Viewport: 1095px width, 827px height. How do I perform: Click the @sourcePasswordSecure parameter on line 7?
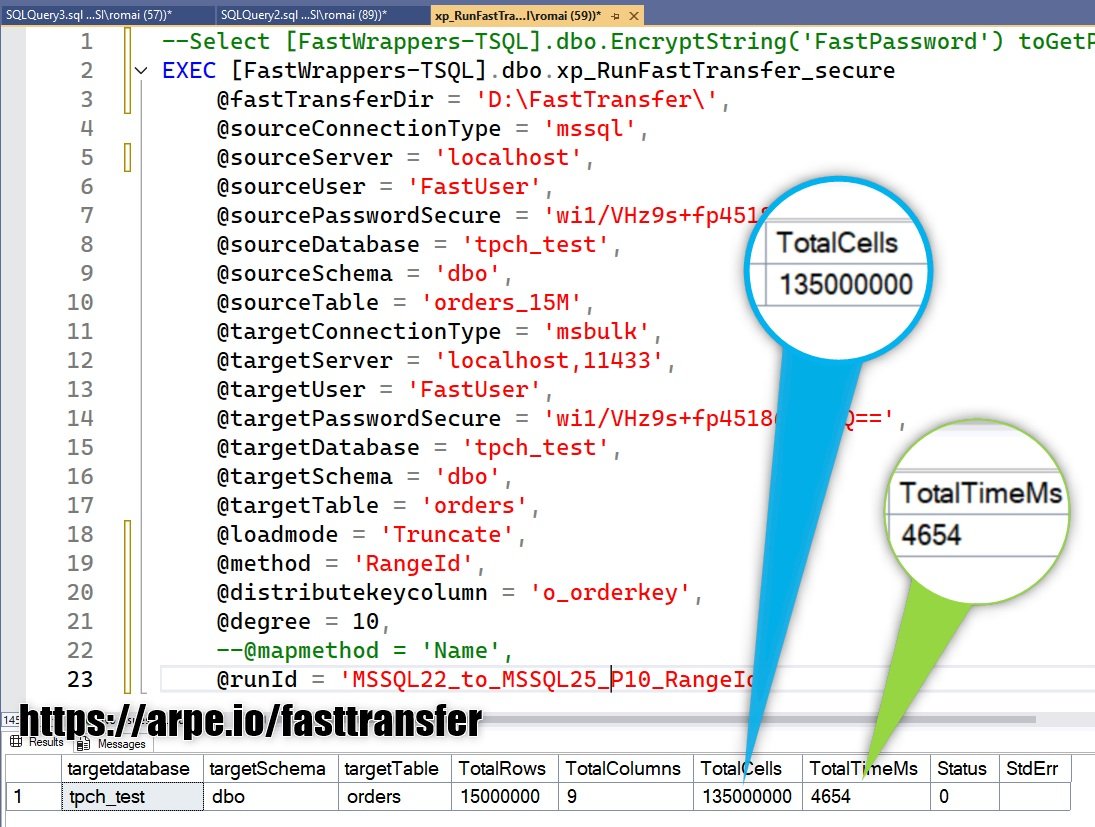click(359, 215)
